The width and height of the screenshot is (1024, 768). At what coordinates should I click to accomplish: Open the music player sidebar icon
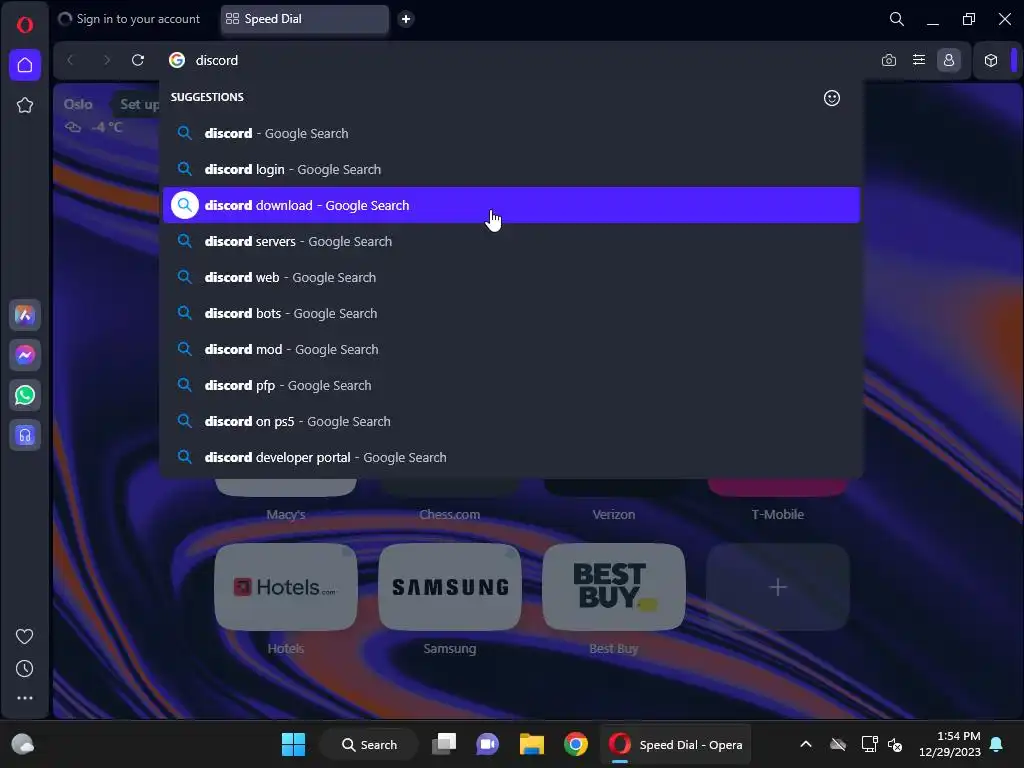point(25,435)
